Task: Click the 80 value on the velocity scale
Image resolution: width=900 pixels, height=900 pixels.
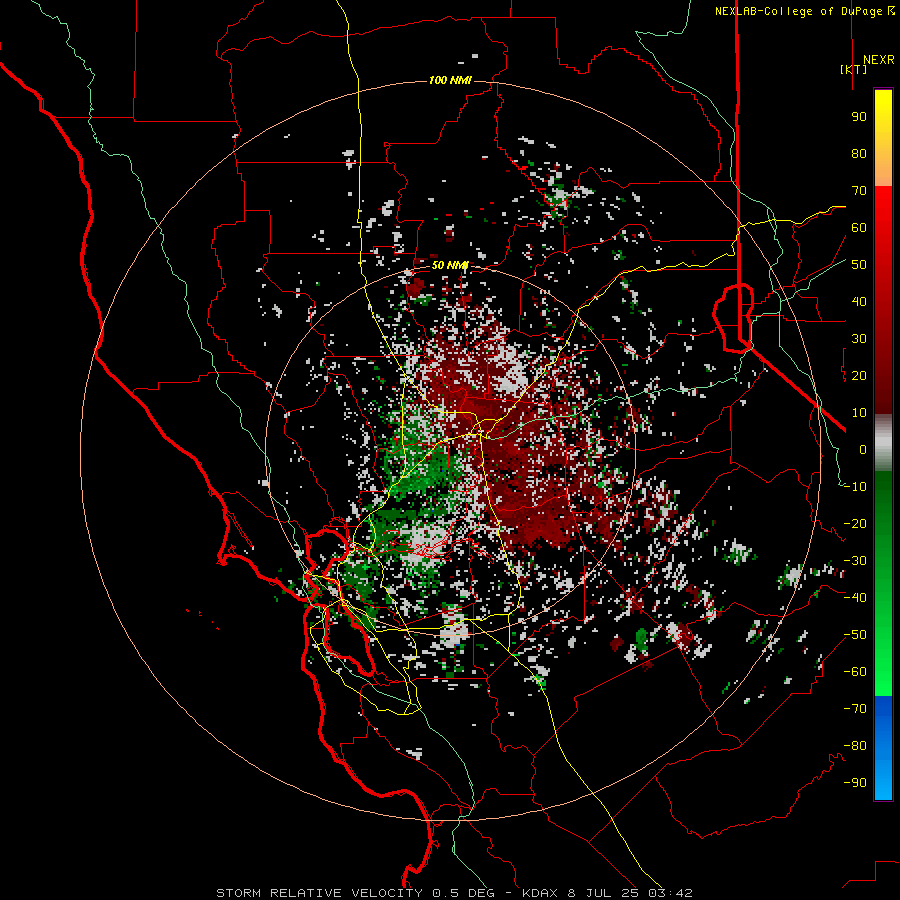Action: (x=859, y=154)
